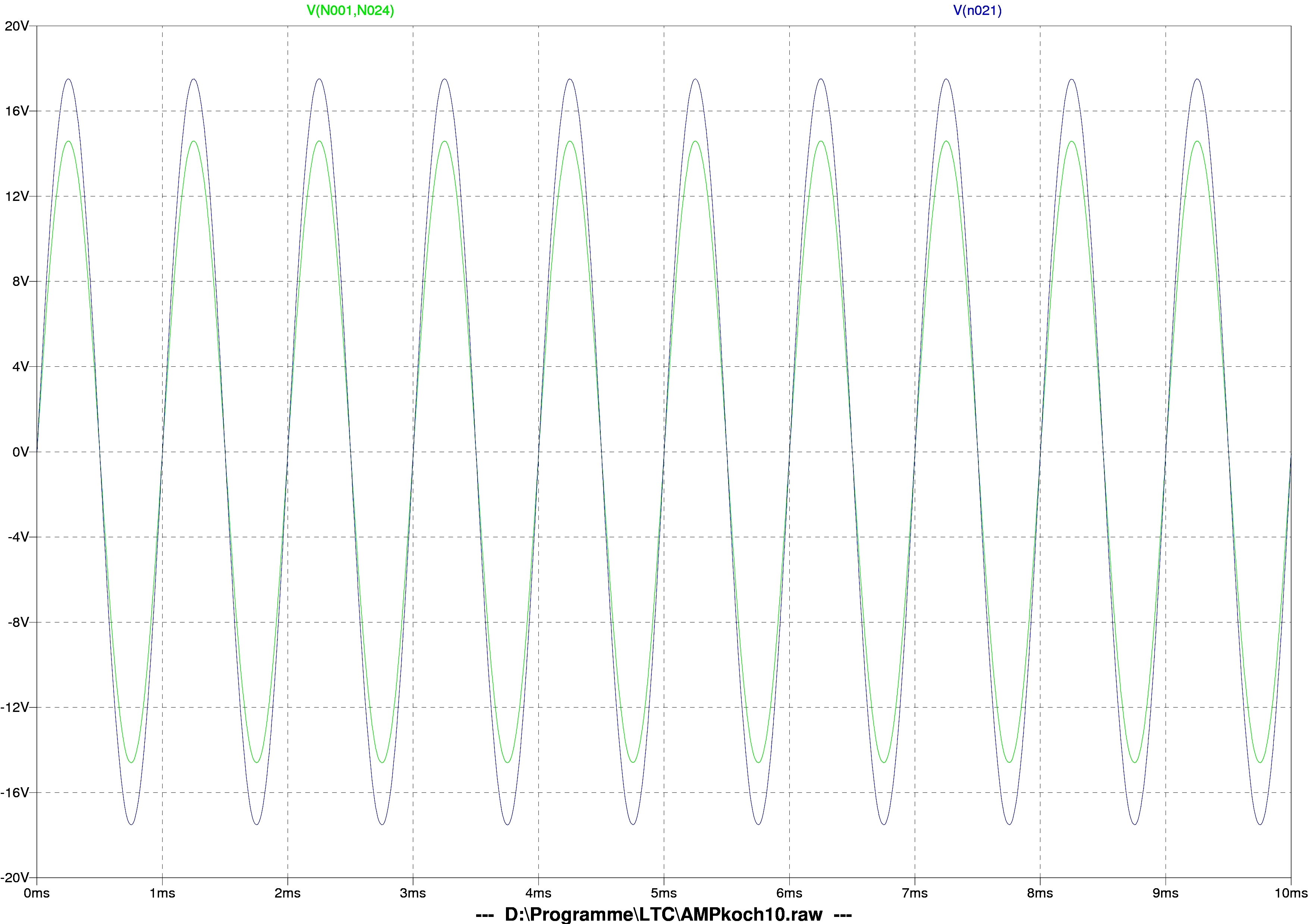Click the first blue waveform peak
1308x924 pixels.
pyautogui.click(x=68, y=79)
